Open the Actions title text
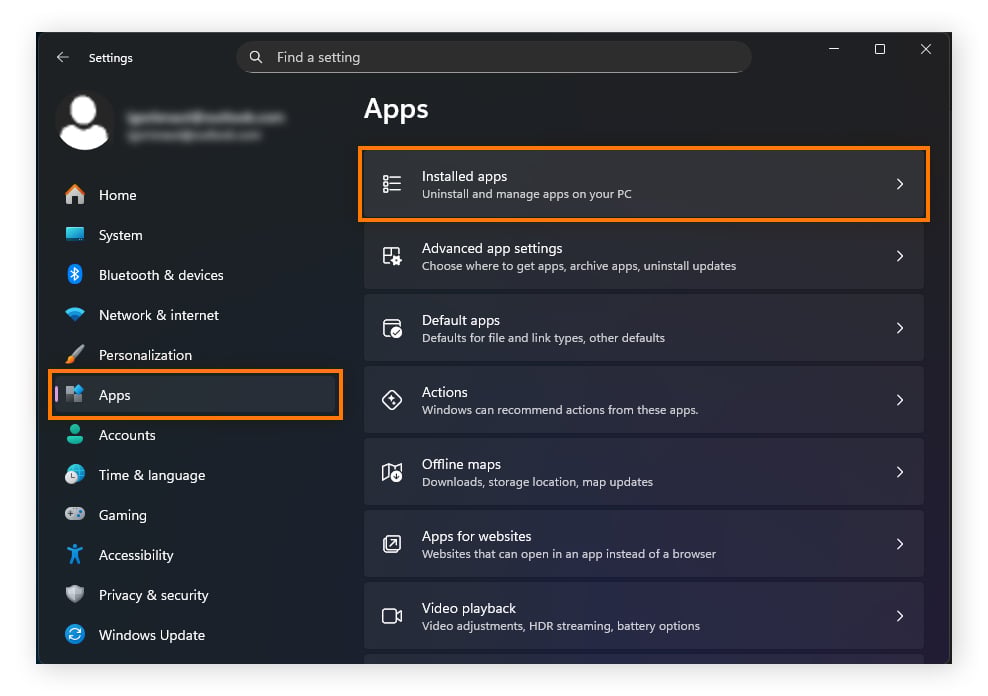 [445, 392]
